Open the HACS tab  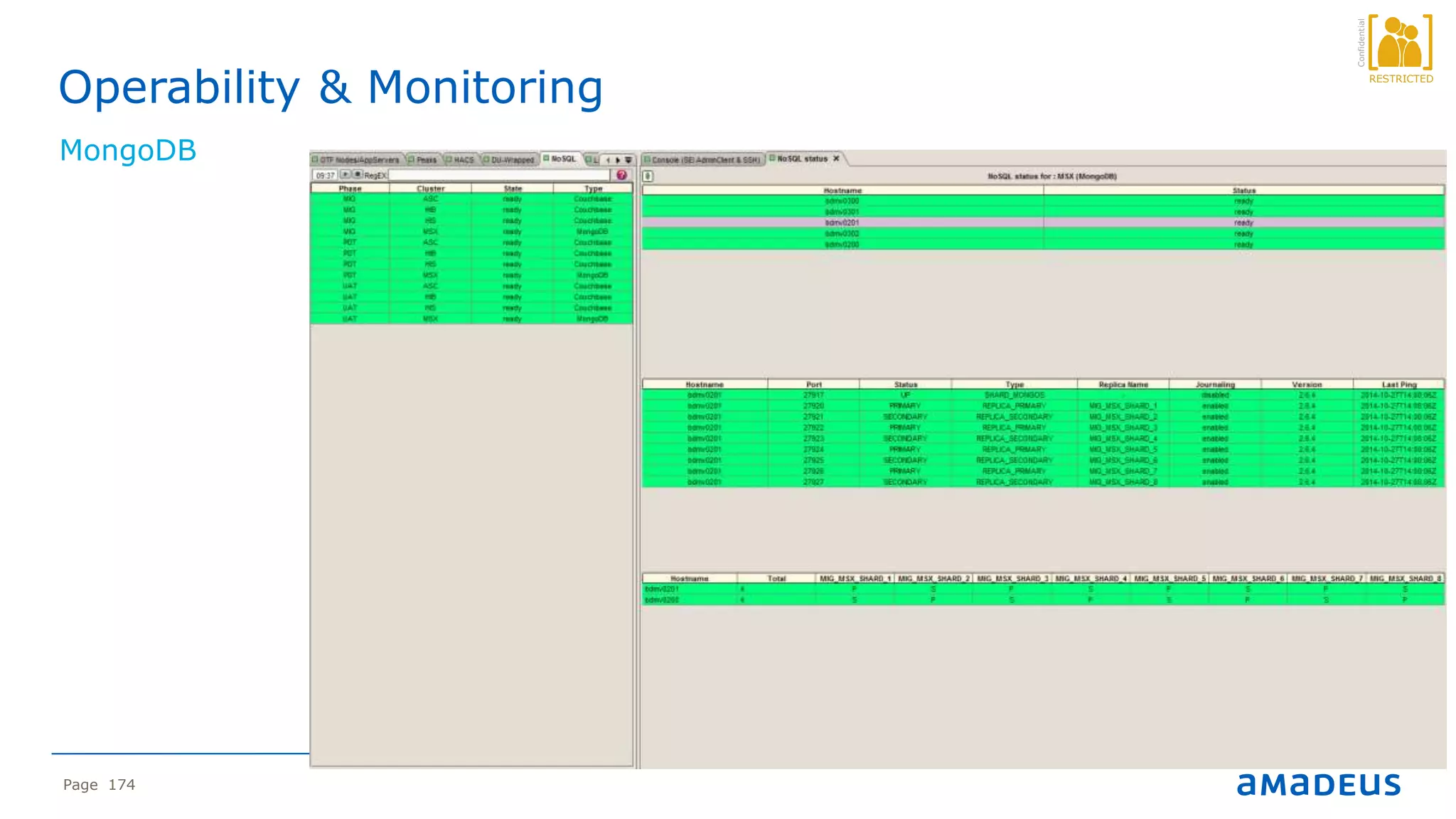[x=461, y=160]
